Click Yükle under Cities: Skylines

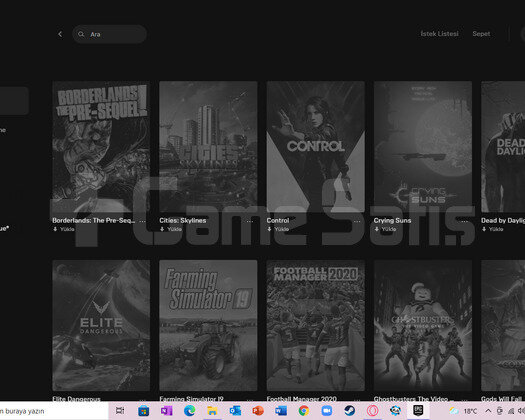pyautogui.click(x=171, y=229)
